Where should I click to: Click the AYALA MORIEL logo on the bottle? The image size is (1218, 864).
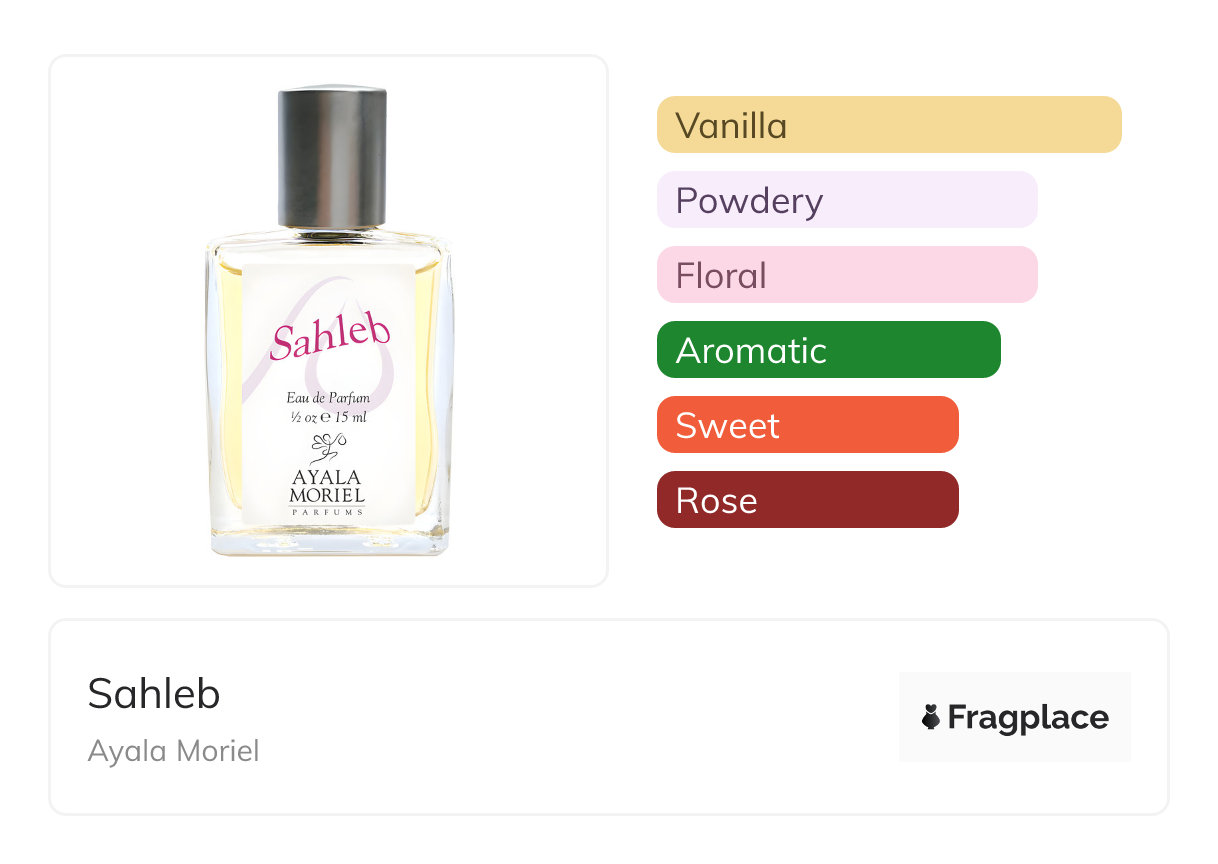coord(327,486)
